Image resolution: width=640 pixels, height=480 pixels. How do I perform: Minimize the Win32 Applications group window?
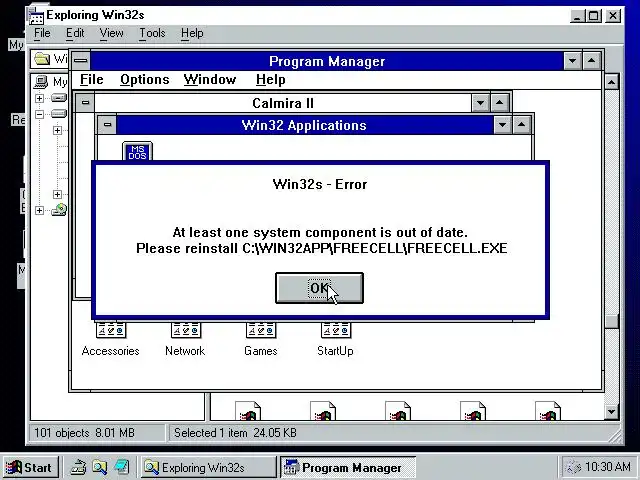point(502,125)
